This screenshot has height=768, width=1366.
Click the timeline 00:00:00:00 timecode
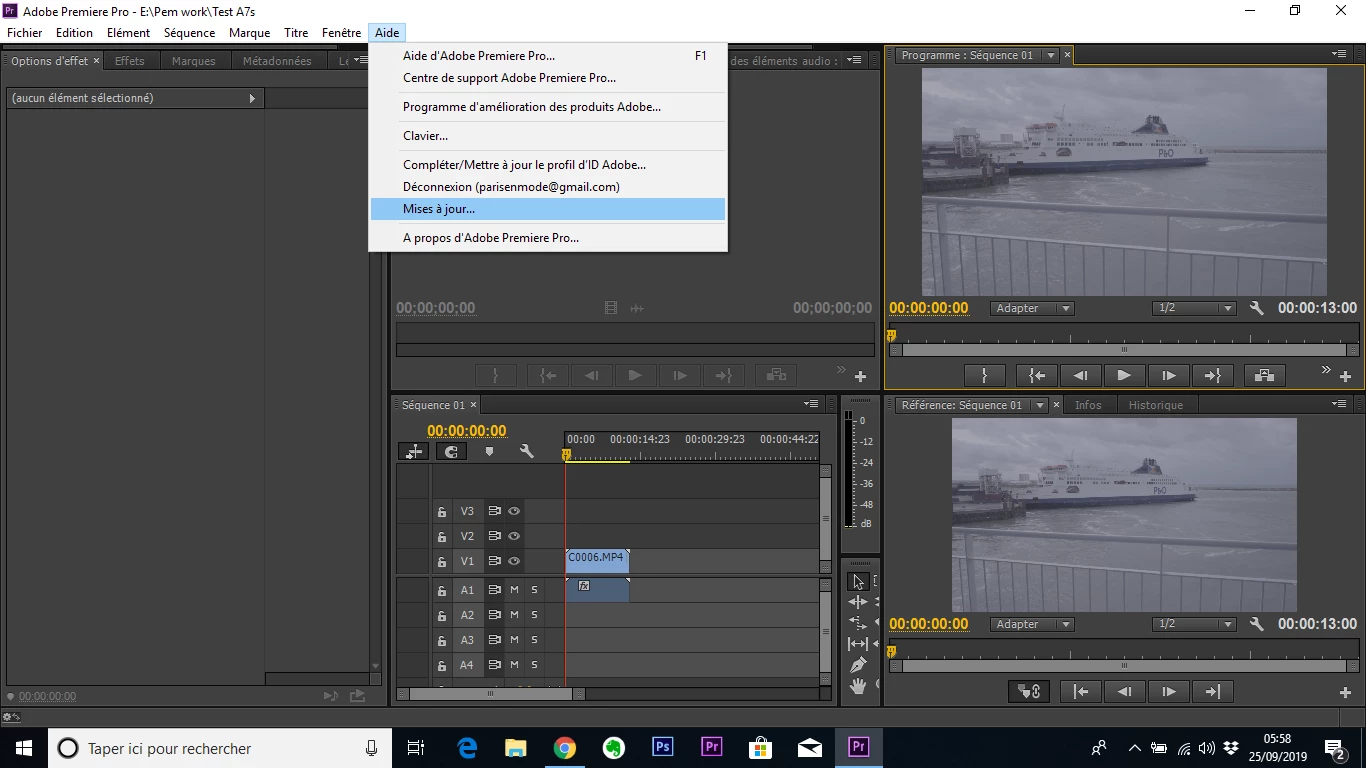(x=467, y=431)
